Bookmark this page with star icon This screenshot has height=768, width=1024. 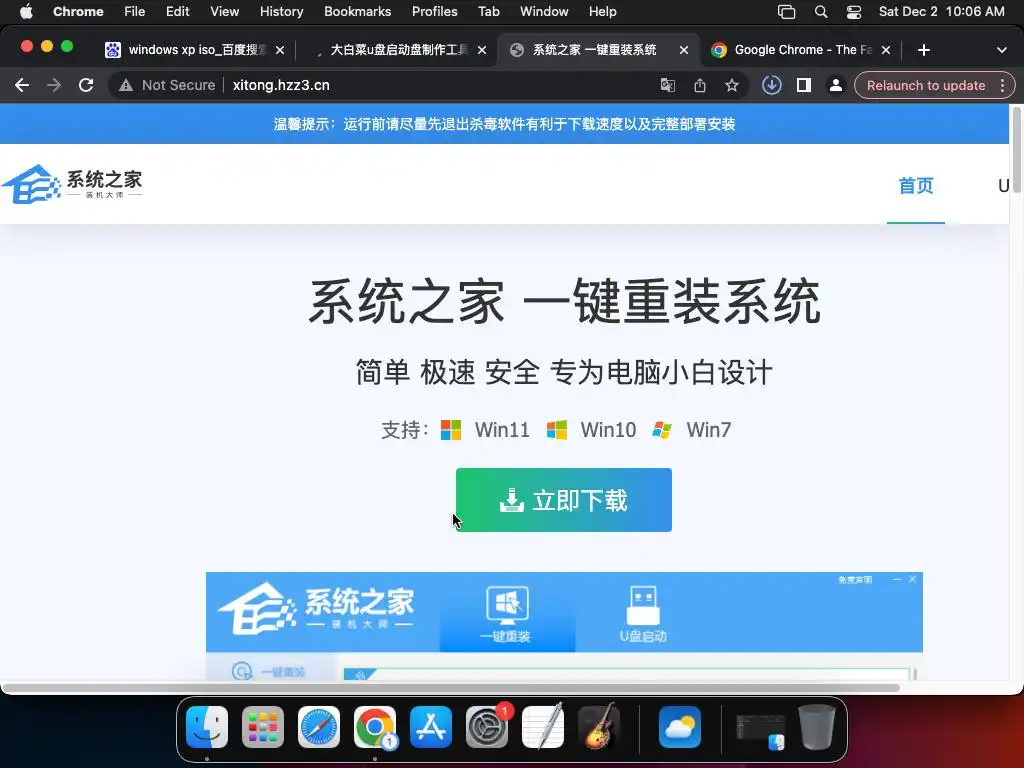pyautogui.click(x=731, y=86)
